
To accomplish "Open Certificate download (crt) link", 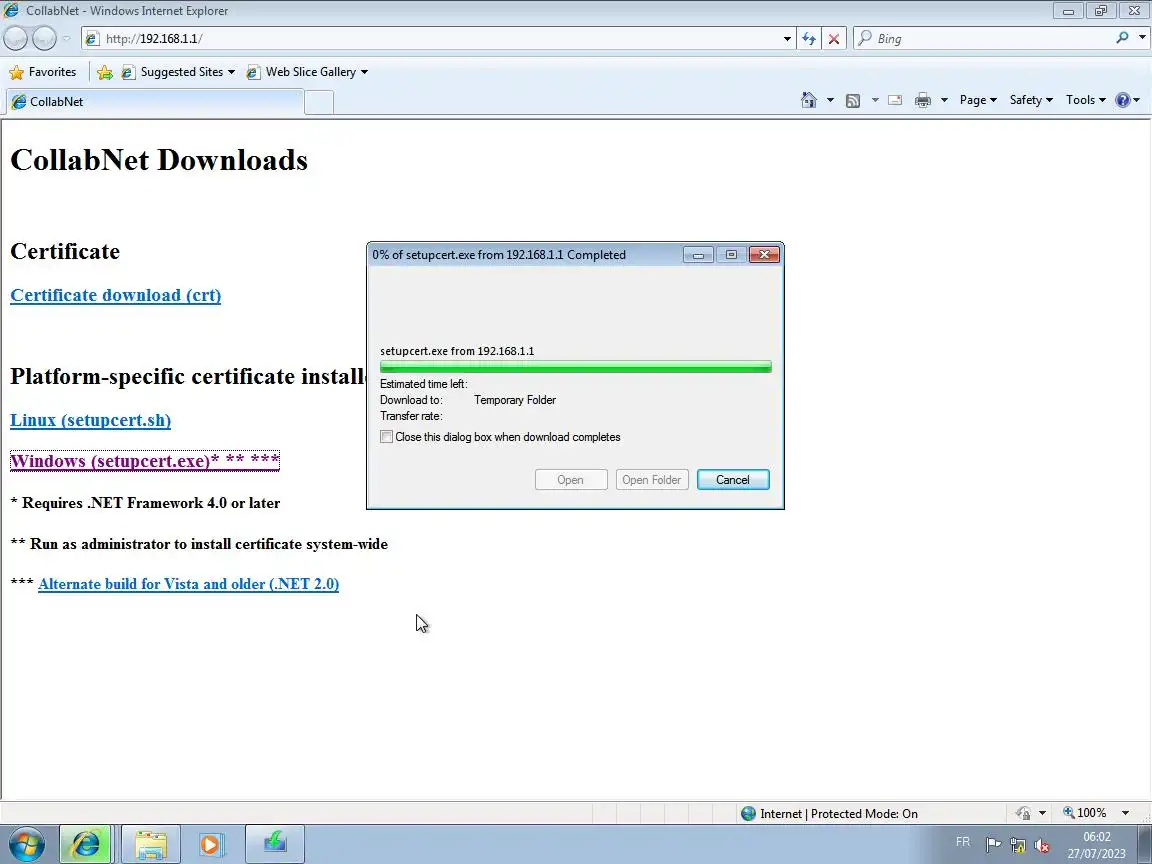I will tap(115, 295).
